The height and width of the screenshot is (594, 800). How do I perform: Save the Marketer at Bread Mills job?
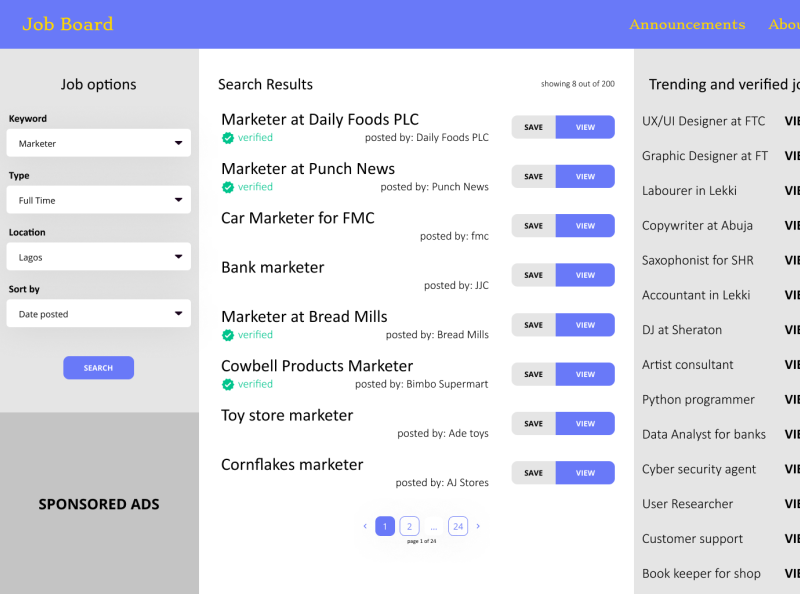(x=534, y=325)
